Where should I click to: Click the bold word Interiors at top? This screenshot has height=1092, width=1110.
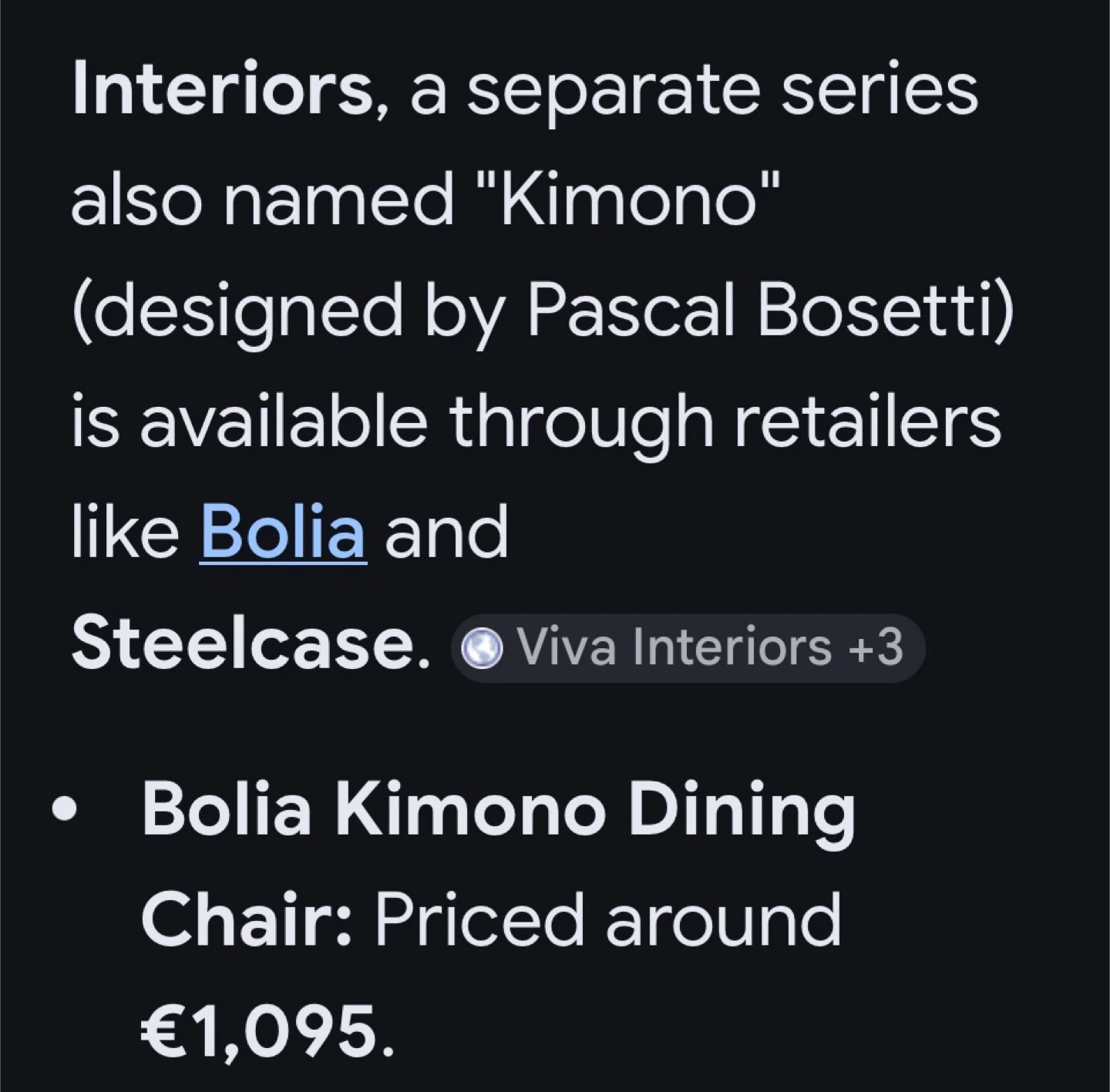(x=222, y=90)
